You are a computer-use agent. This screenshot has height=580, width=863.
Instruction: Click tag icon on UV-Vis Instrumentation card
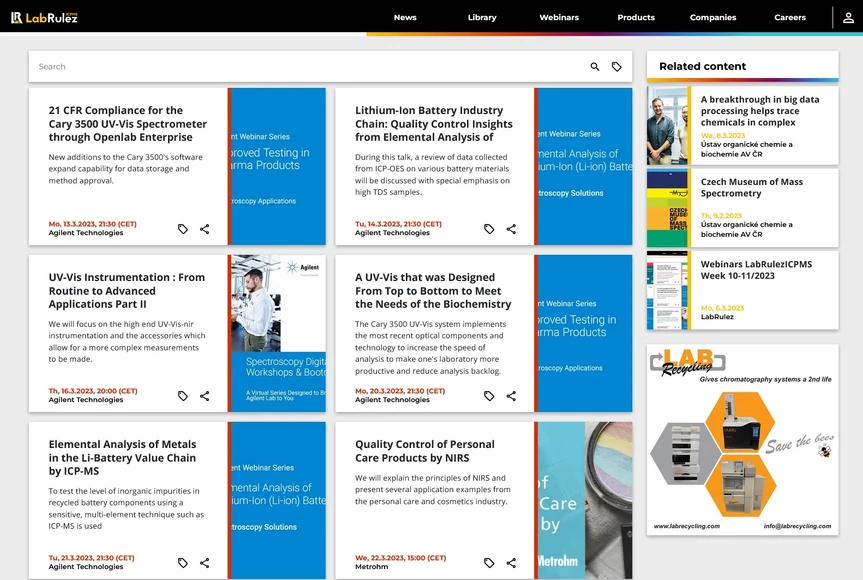pos(183,396)
